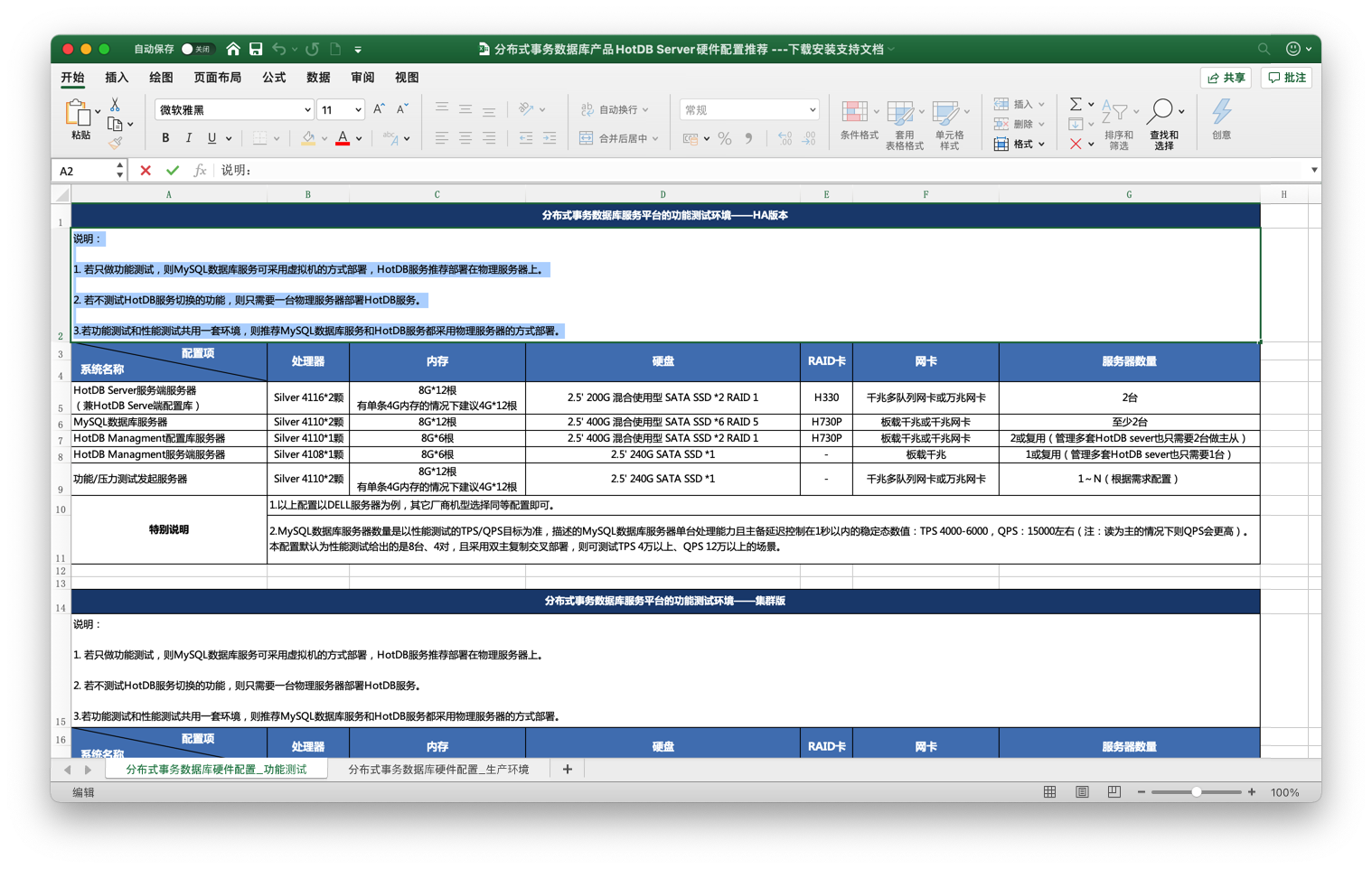Select the Format Painter brush icon
Screen dimensions: 1372x869
coord(115,143)
